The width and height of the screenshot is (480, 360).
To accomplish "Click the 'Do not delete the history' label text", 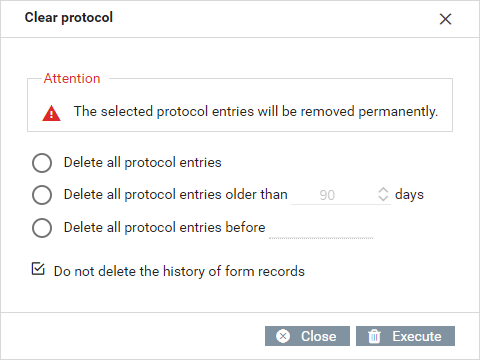I will point(179,271).
